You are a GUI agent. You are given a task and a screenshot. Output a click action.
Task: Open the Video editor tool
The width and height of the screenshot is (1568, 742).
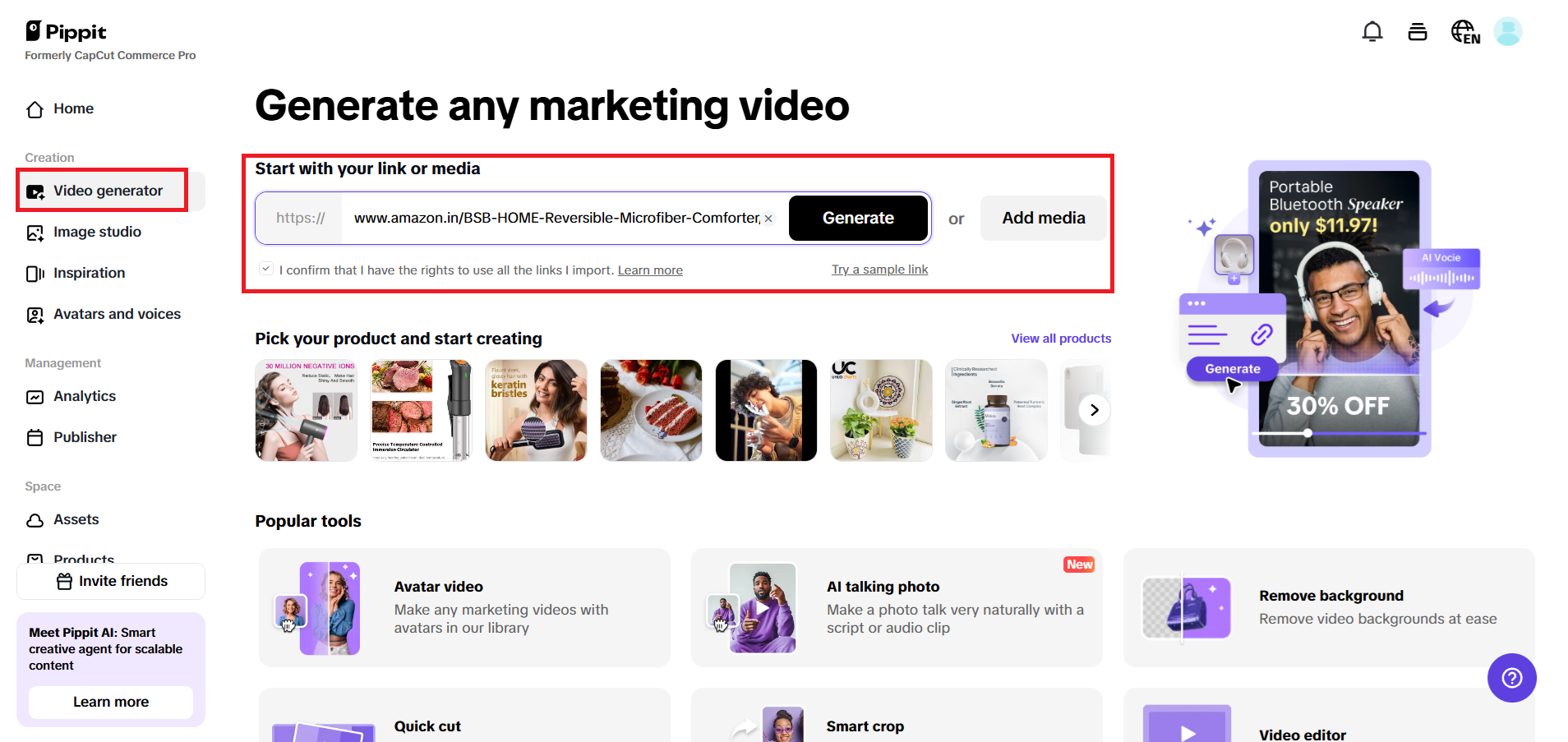[x=1329, y=715]
